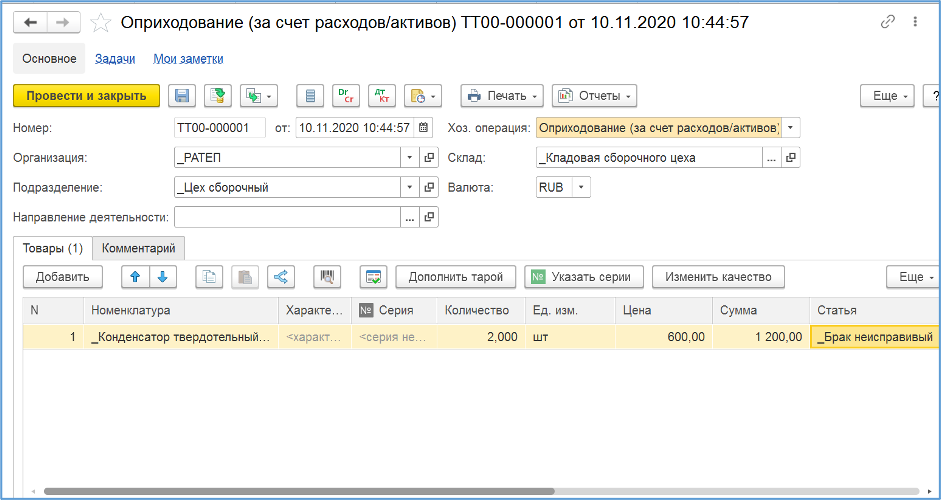Open the Печать dropdown menu
The width and height of the screenshot is (941, 502).
click(x=502, y=96)
